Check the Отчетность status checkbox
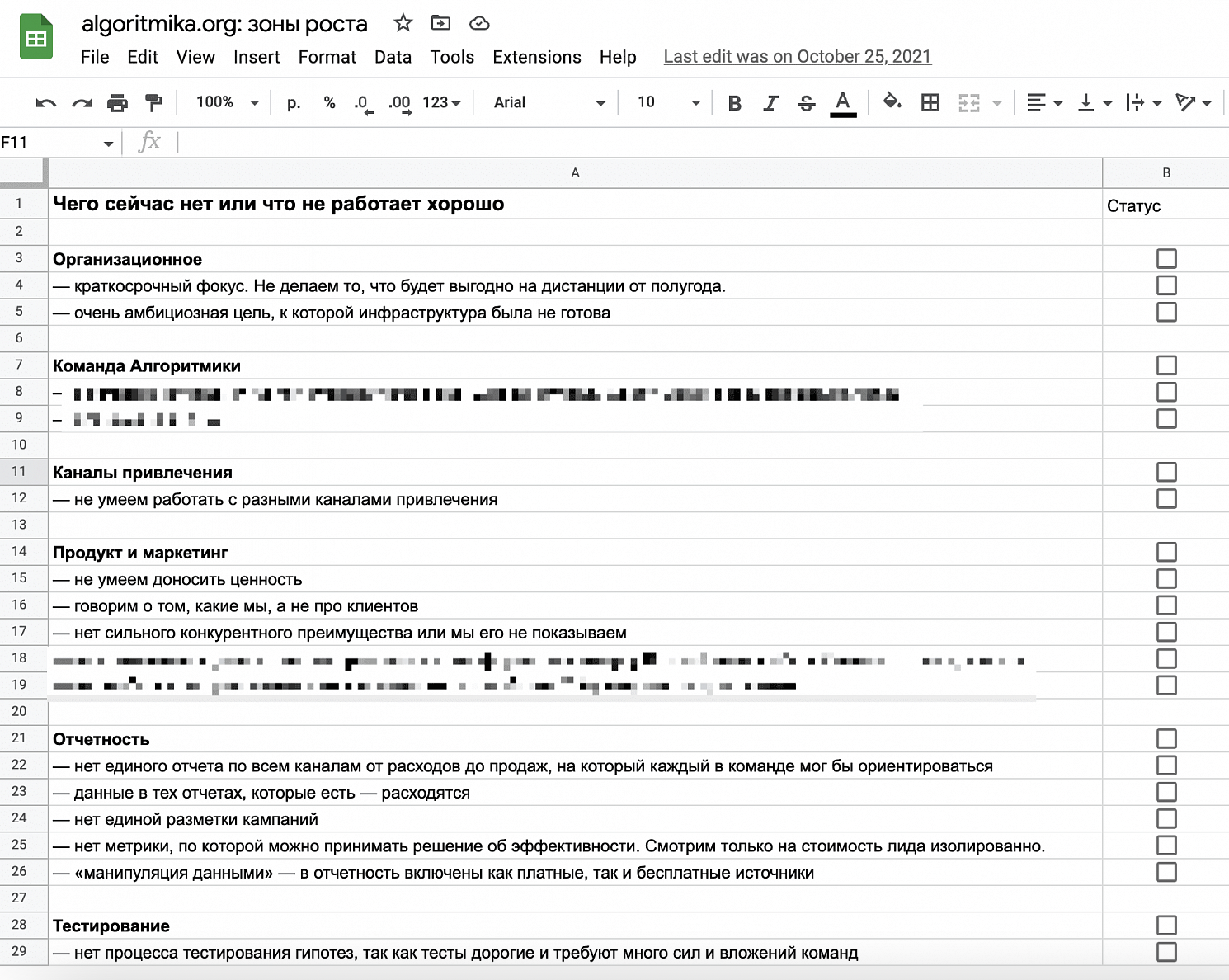The image size is (1229, 980). point(1166,738)
